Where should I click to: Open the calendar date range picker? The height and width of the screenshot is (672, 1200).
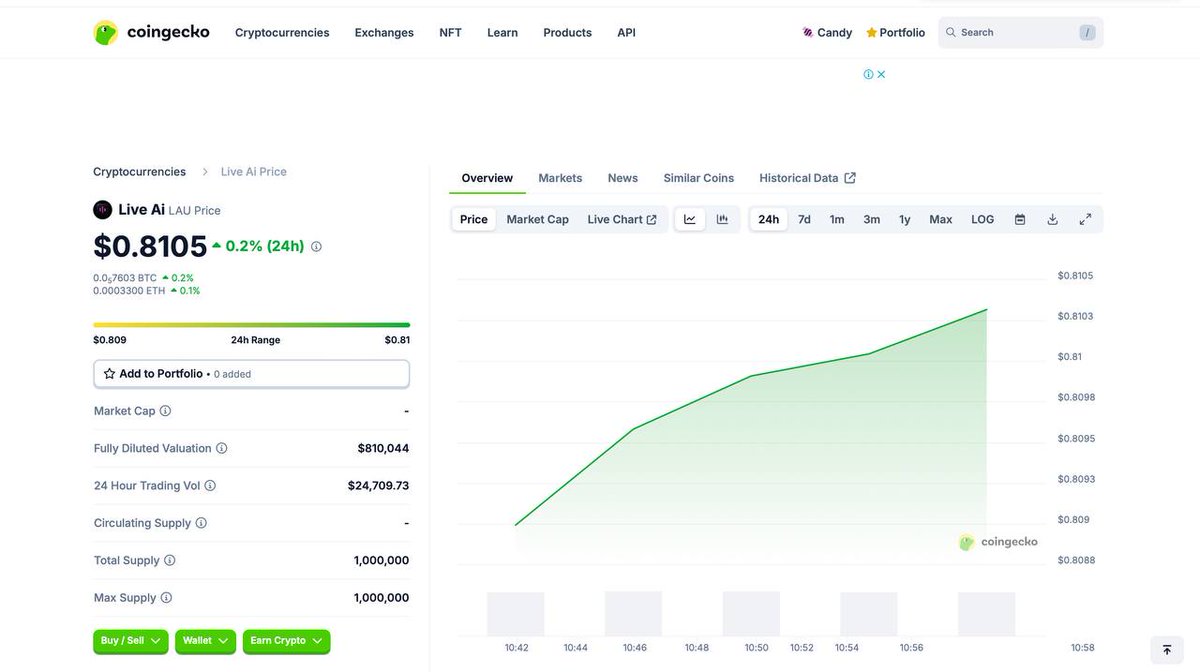[x=1020, y=219]
